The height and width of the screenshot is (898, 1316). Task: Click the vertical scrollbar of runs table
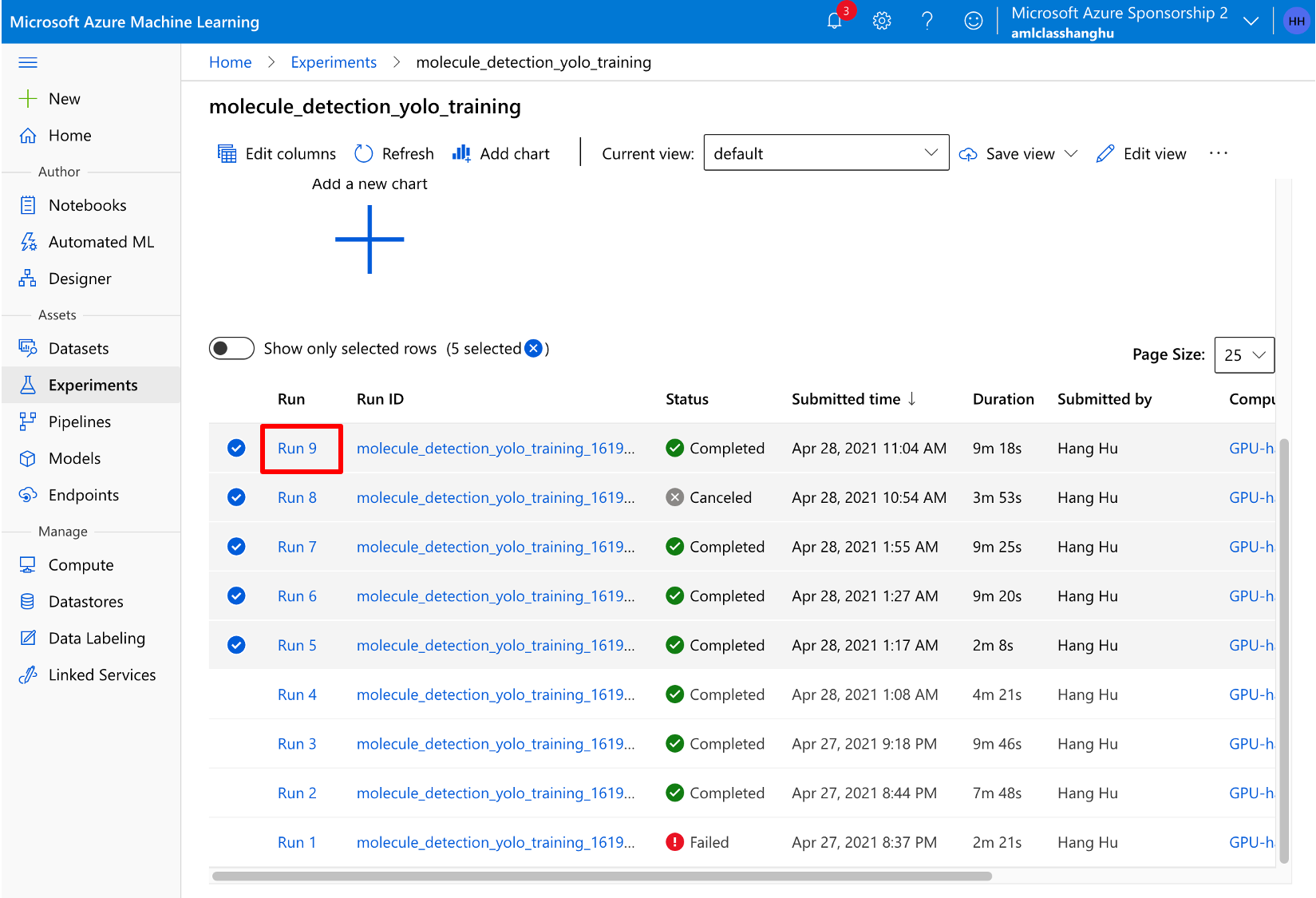[1284, 651]
